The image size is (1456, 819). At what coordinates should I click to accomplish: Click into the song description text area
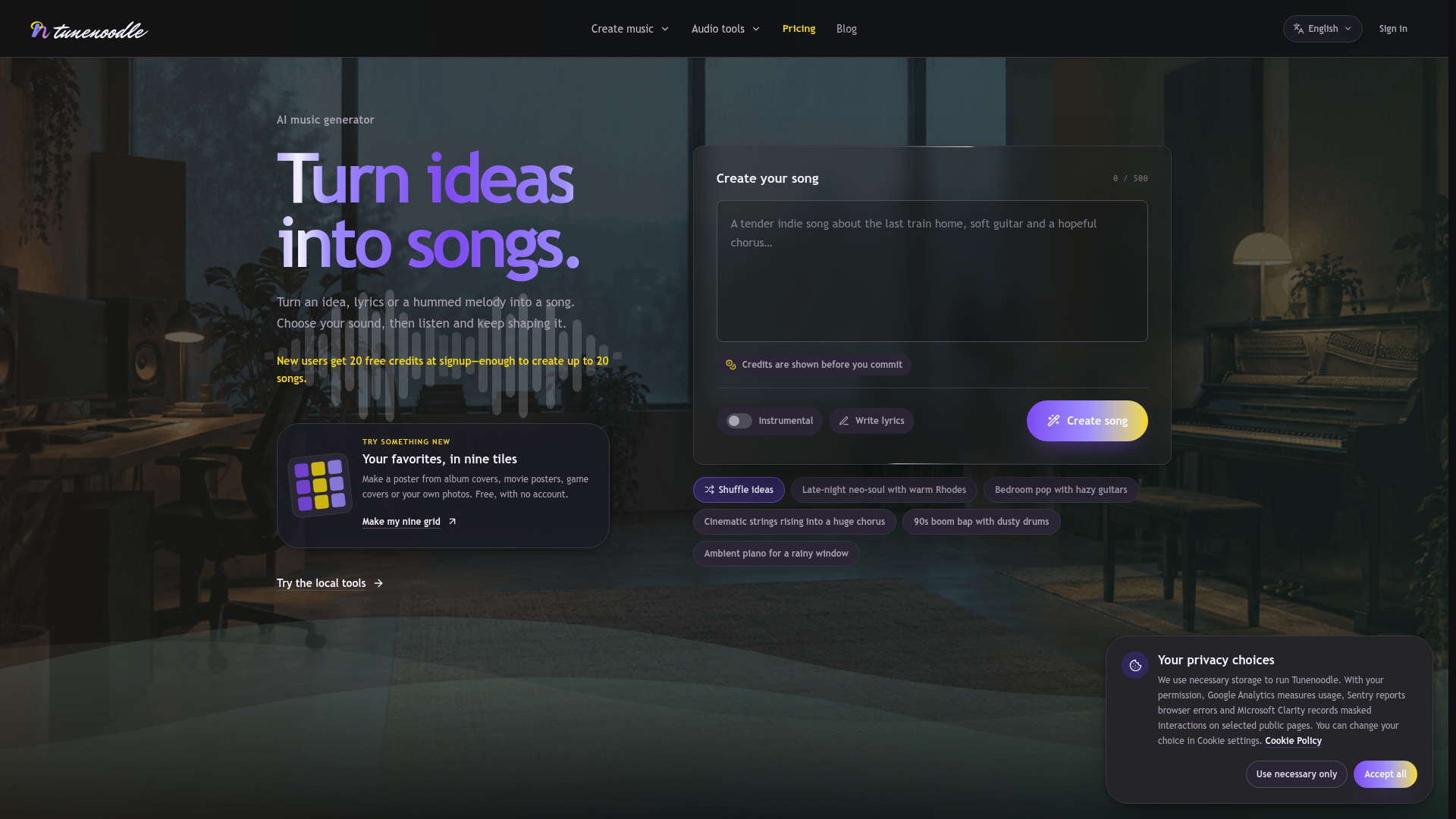pos(932,271)
